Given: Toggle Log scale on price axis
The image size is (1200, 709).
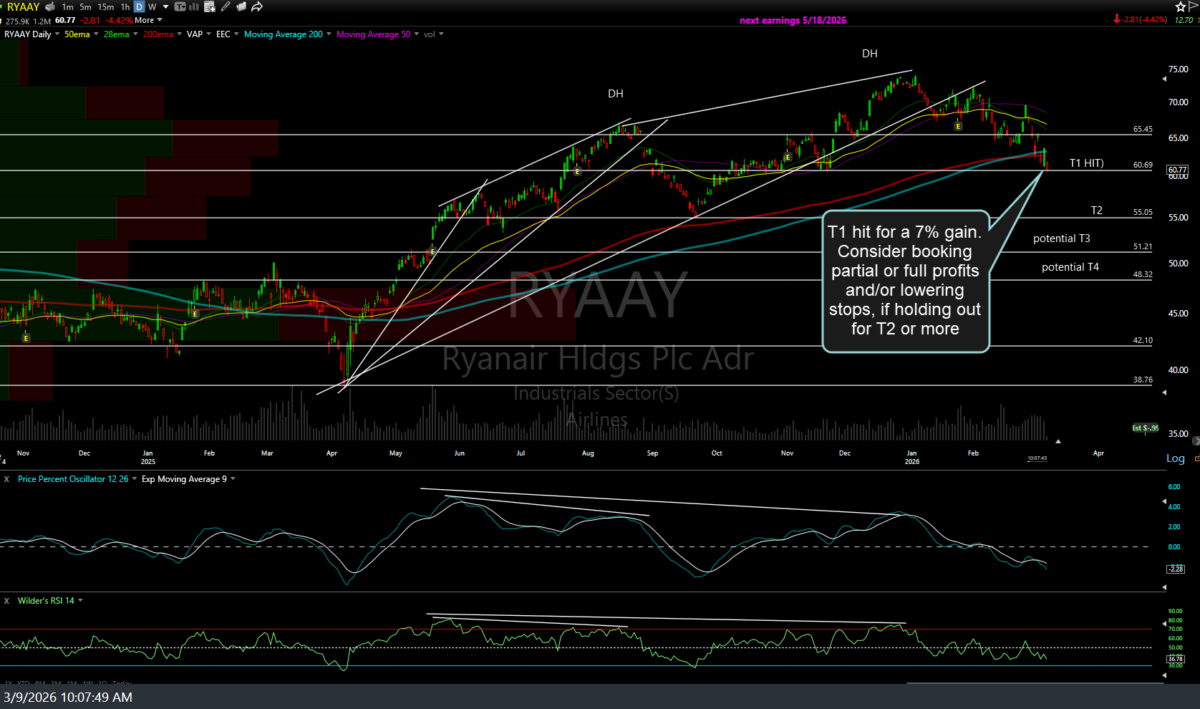Looking at the screenshot, I should (1175, 458).
